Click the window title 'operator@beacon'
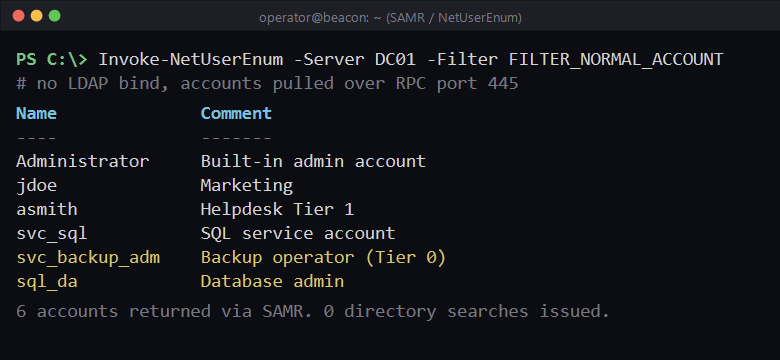The height and width of the screenshot is (360, 780). (x=390, y=18)
